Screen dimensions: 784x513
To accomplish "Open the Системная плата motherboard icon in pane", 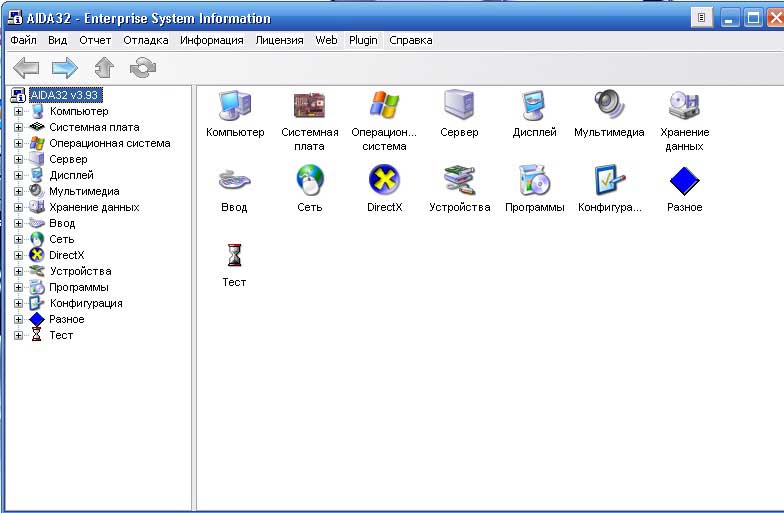I will tap(310, 106).
